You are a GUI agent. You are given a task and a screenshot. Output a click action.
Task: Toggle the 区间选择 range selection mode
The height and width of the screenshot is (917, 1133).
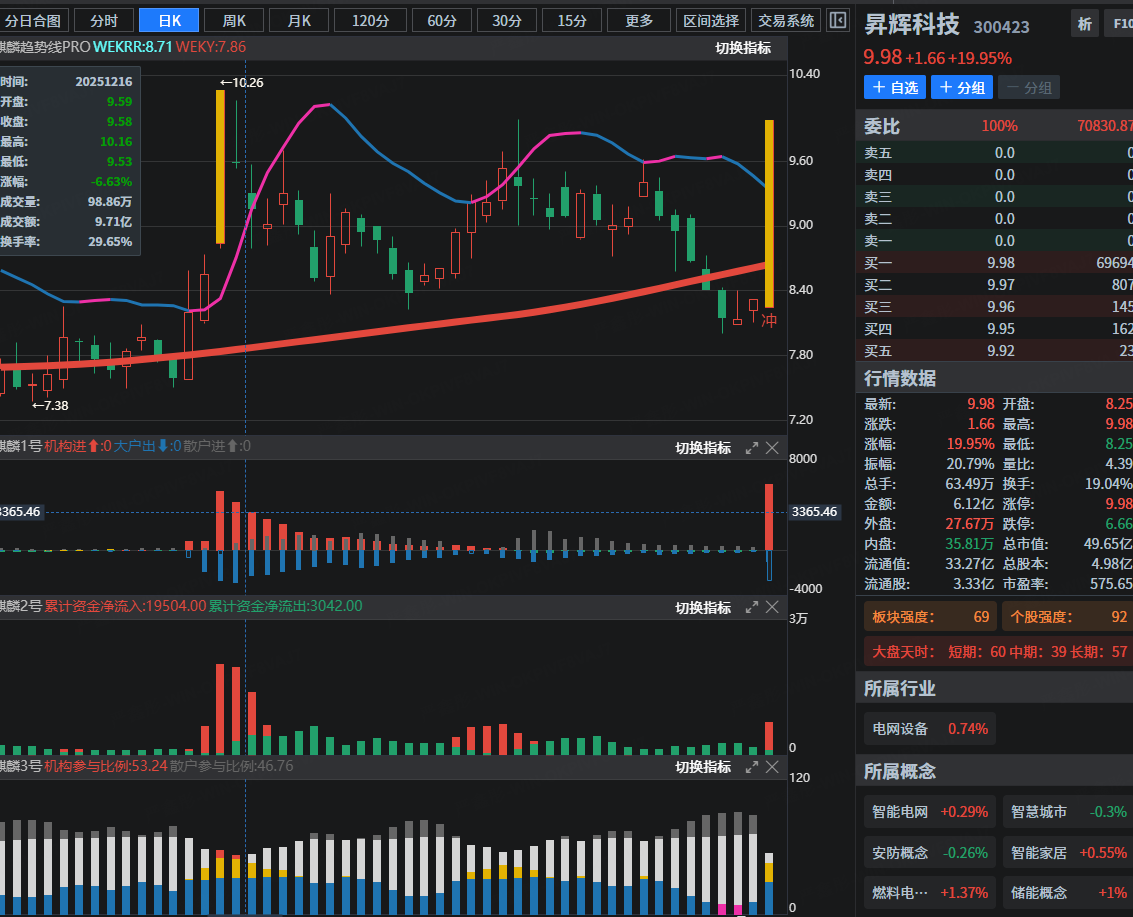point(710,20)
